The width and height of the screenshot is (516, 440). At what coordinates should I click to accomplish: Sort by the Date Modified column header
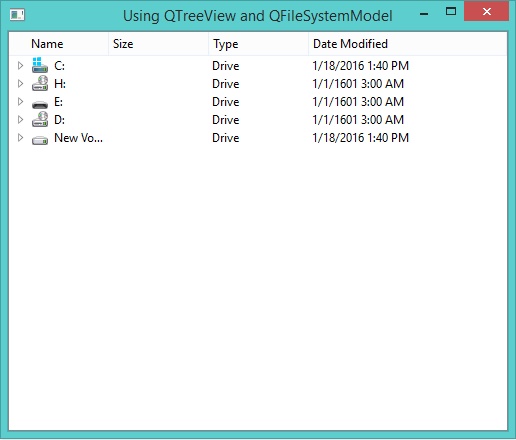pos(407,44)
